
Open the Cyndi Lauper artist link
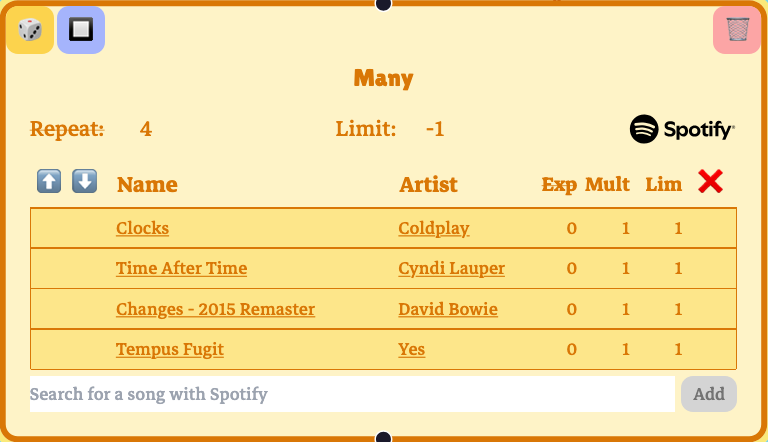[x=451, y=268]
